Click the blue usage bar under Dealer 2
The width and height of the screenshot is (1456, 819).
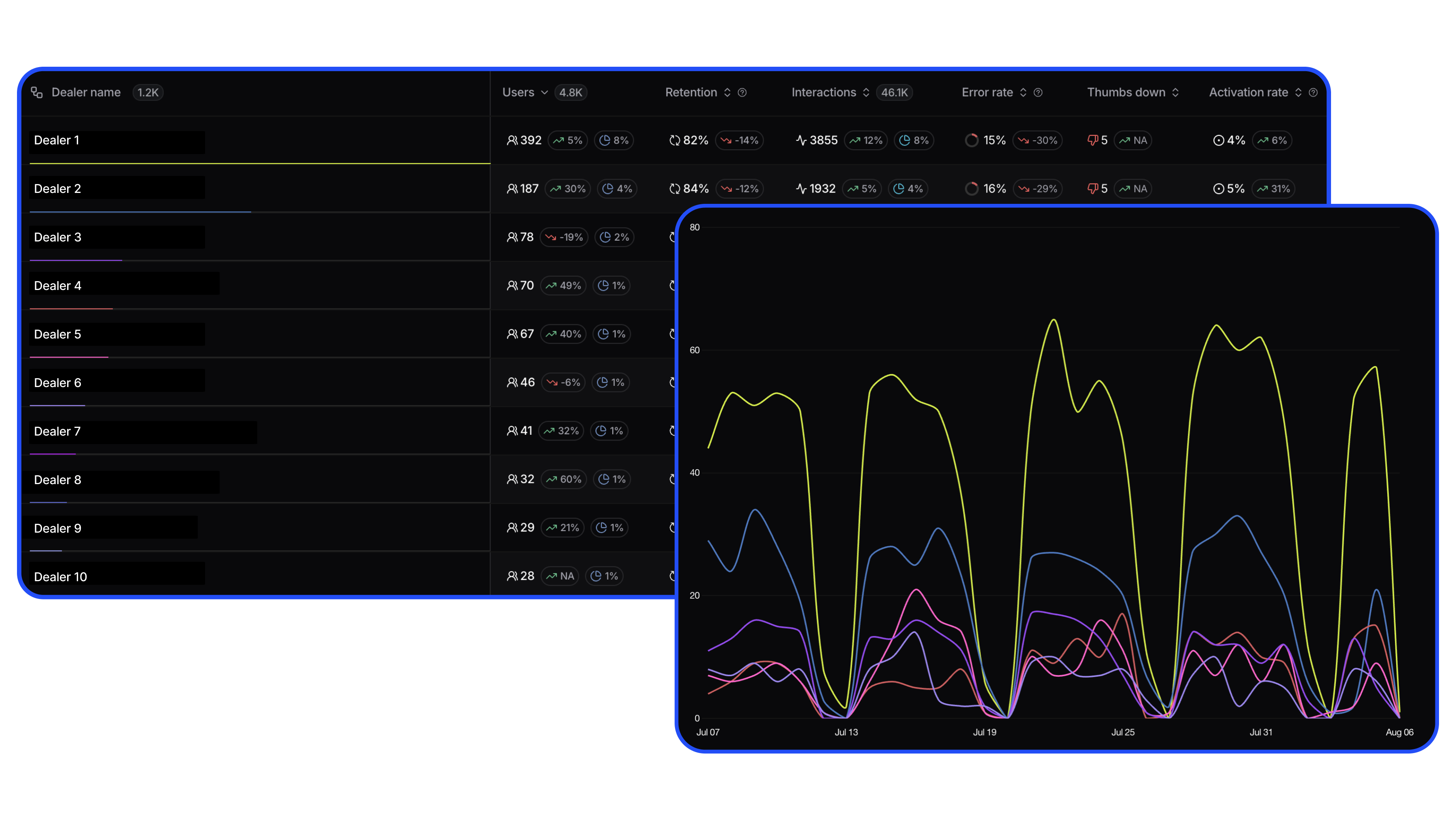[140, 212]
